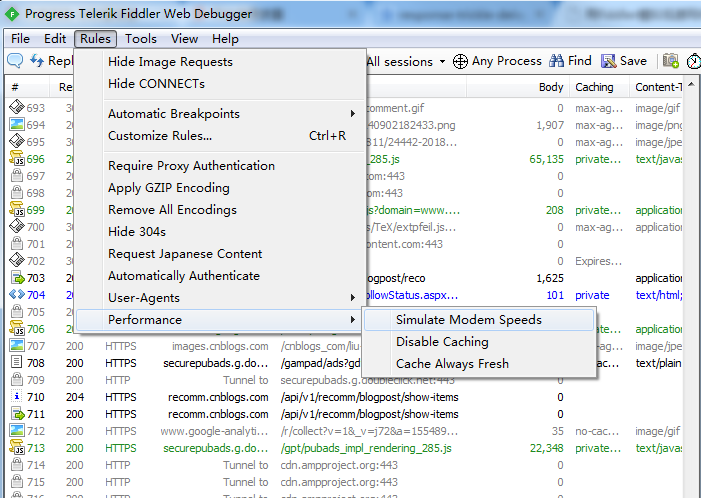Select session 694 image icon
The image size is (701, 498).
coord(17,124)
